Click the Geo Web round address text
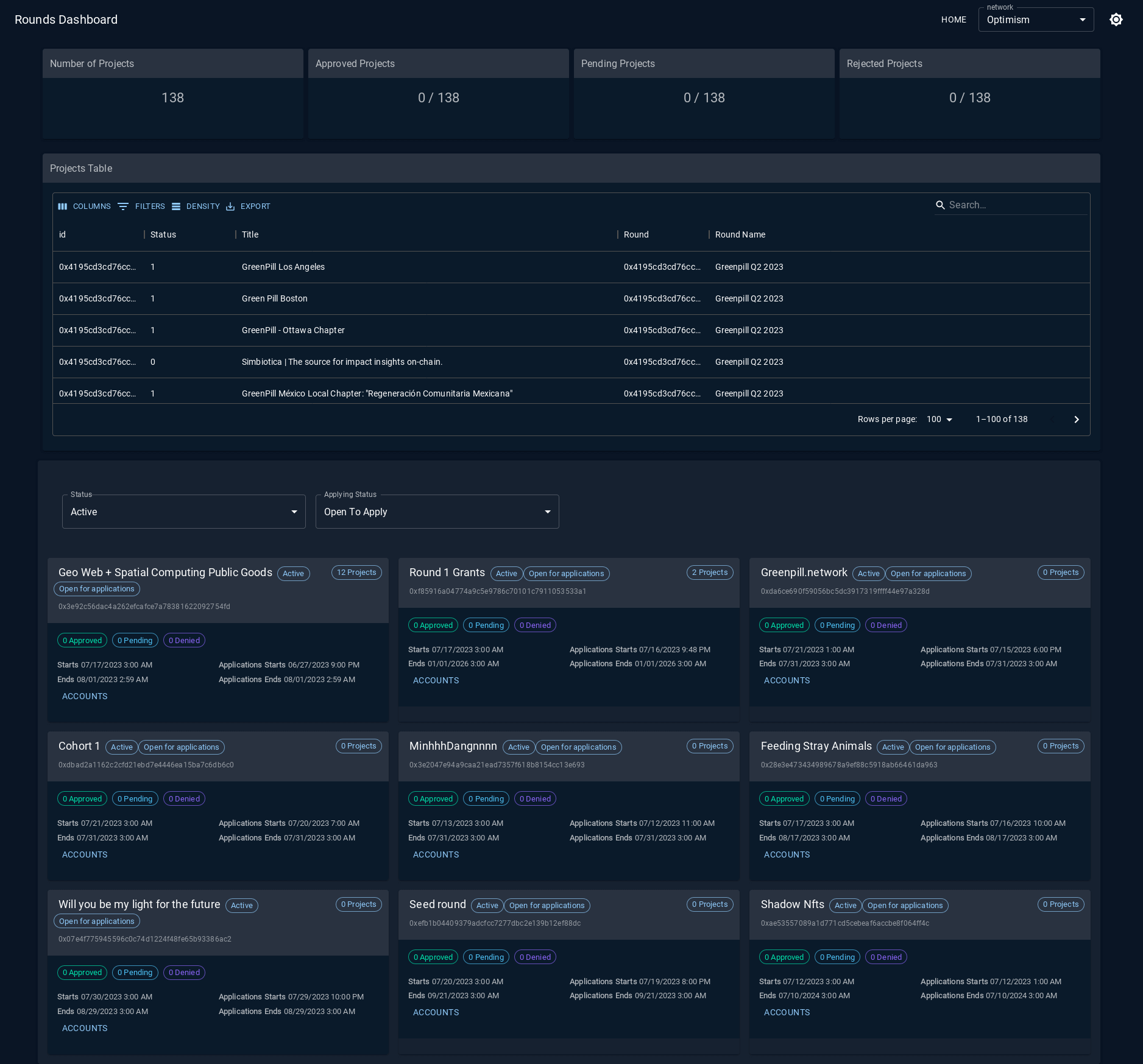Viewport: 1143px width, 1064px height. (x=144, y=607)
